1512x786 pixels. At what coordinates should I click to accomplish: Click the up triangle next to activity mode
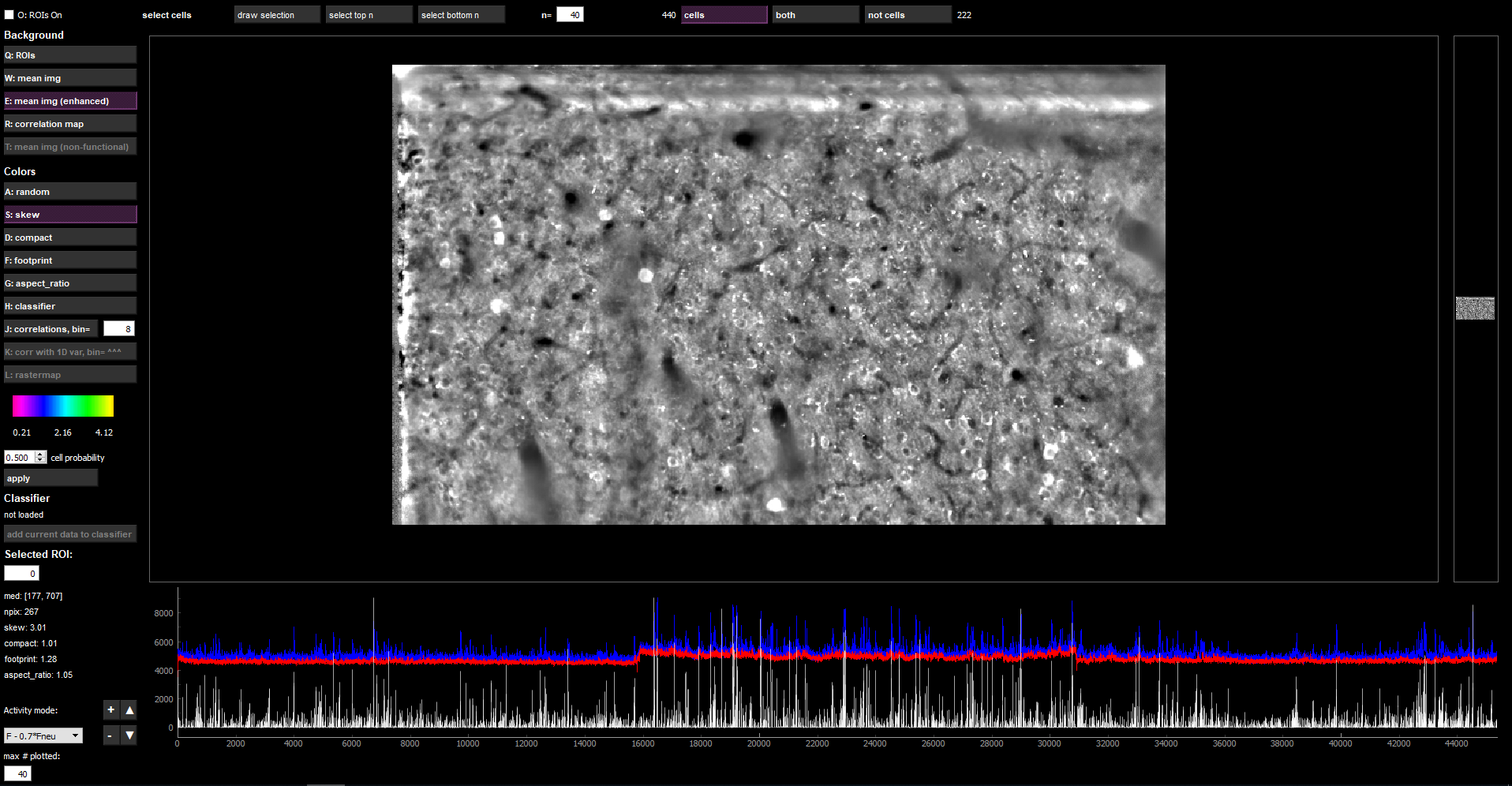(x=129, y=709)
